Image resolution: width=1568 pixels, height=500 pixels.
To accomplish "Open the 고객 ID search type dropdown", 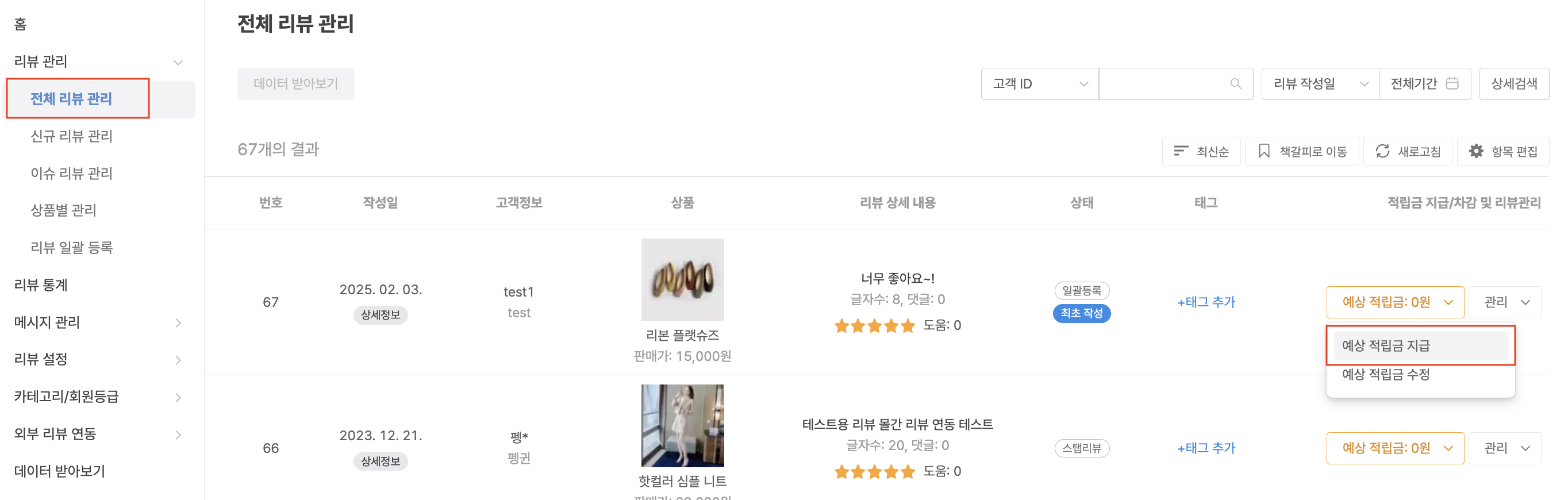I will 1039,84.
